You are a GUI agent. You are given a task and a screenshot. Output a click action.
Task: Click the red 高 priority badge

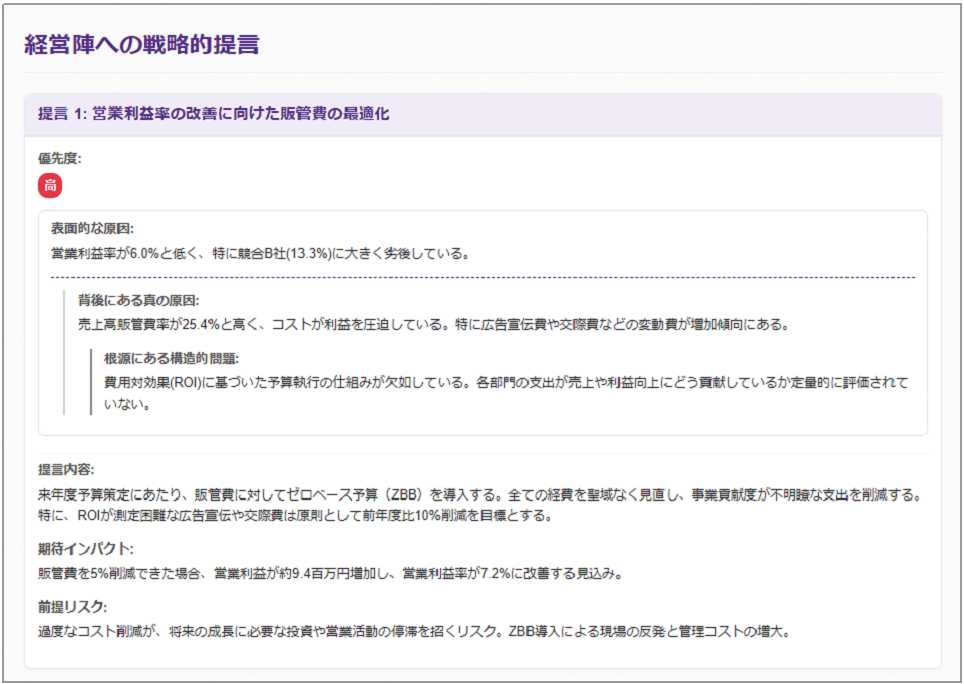click(43, 186)
